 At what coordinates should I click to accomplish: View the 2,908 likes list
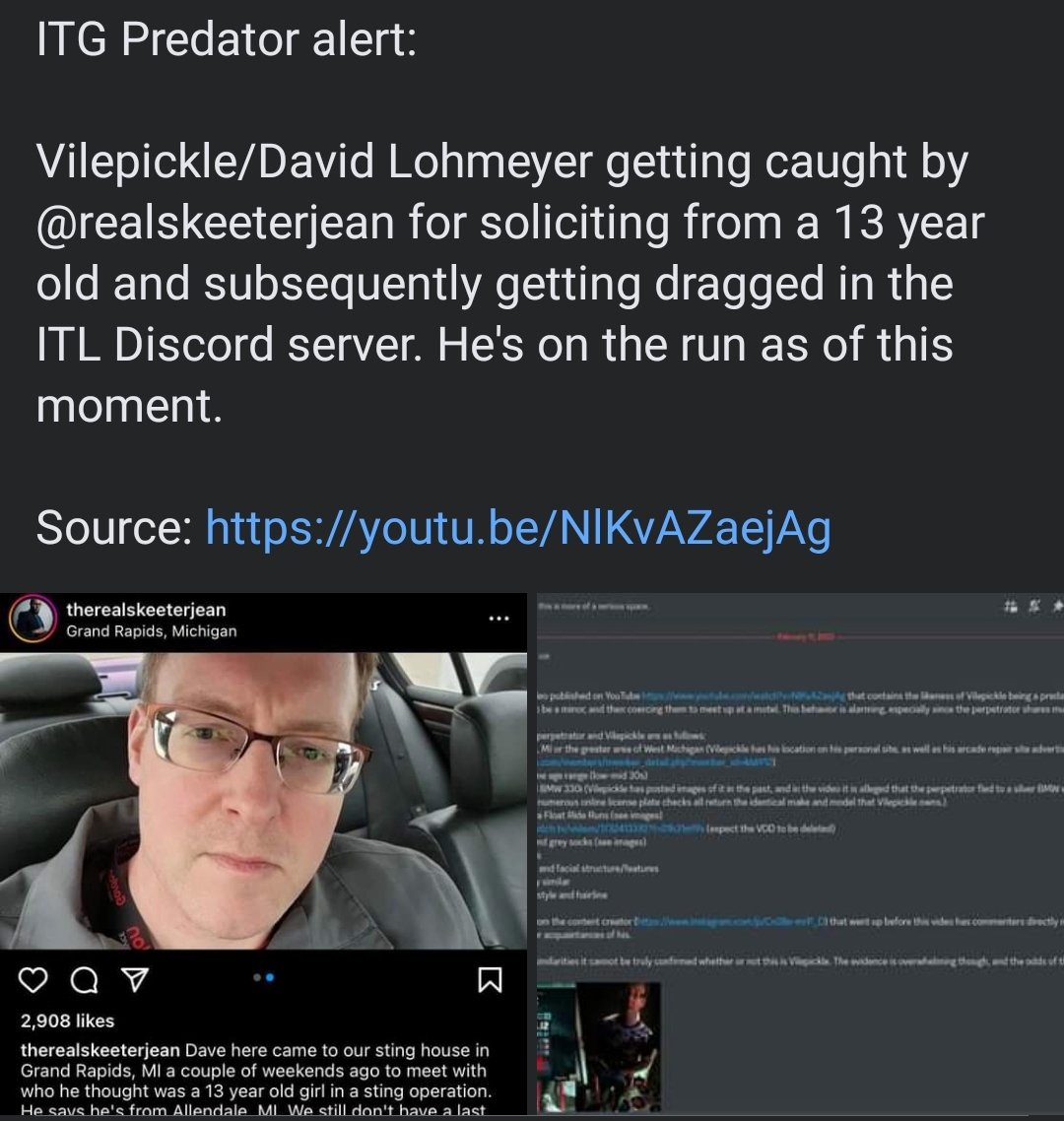coord(67,1021)
